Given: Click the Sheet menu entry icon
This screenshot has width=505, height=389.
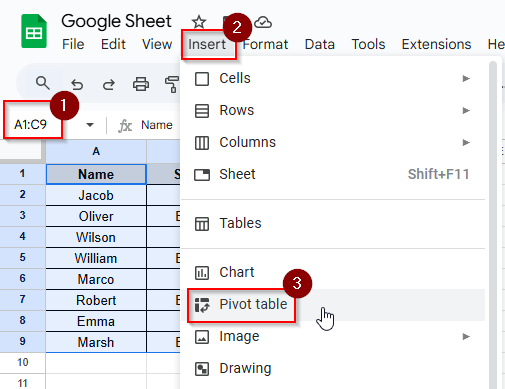Looking at the screenshot, I should point(202,175).
